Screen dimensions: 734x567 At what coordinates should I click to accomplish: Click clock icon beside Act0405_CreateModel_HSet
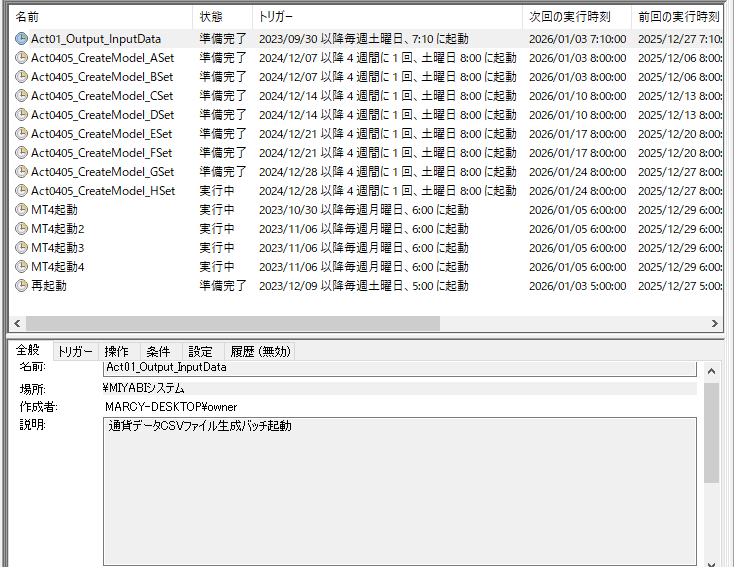pos(21,191)
